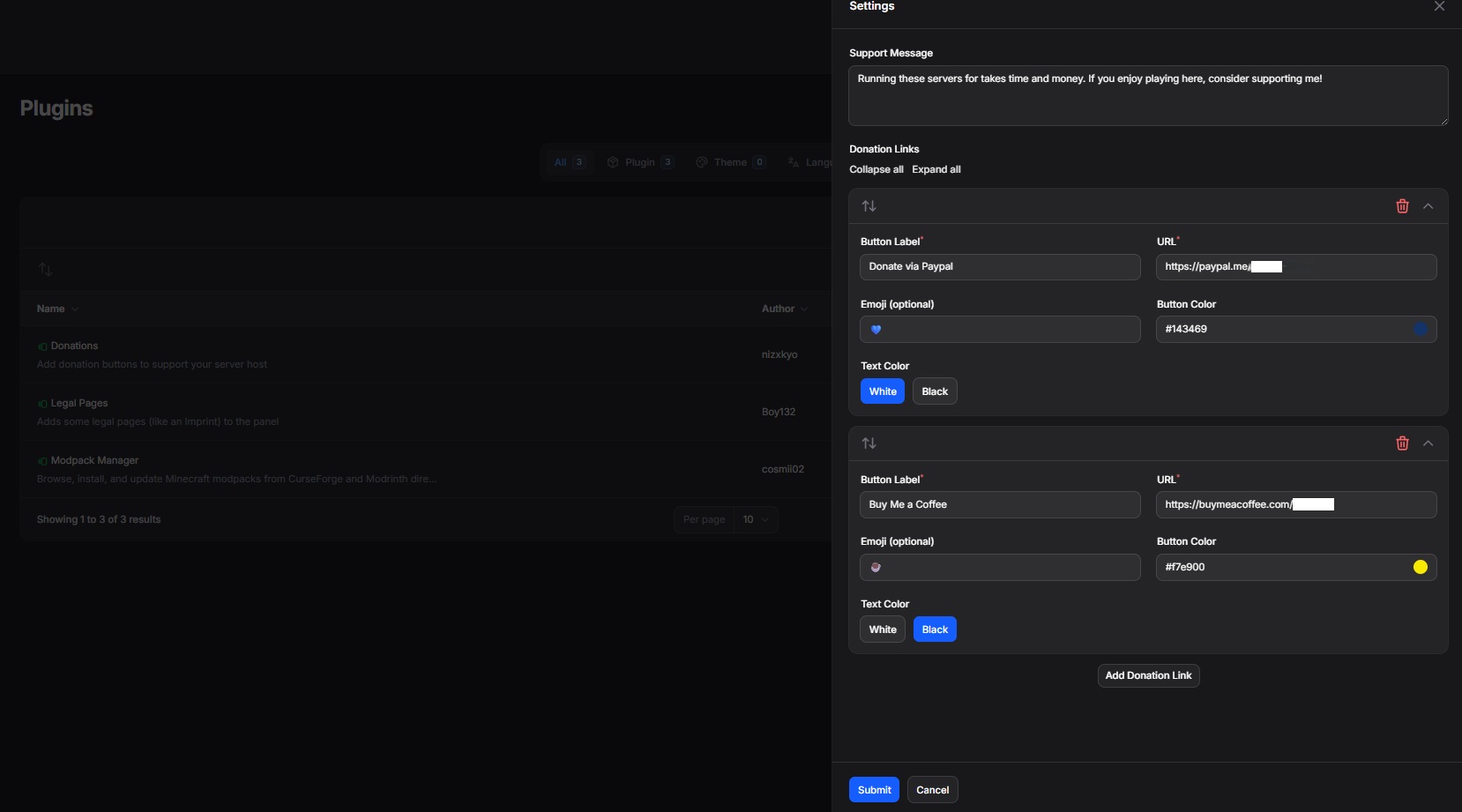
Task: Click Expand all donation links
Action: (936, 169)
